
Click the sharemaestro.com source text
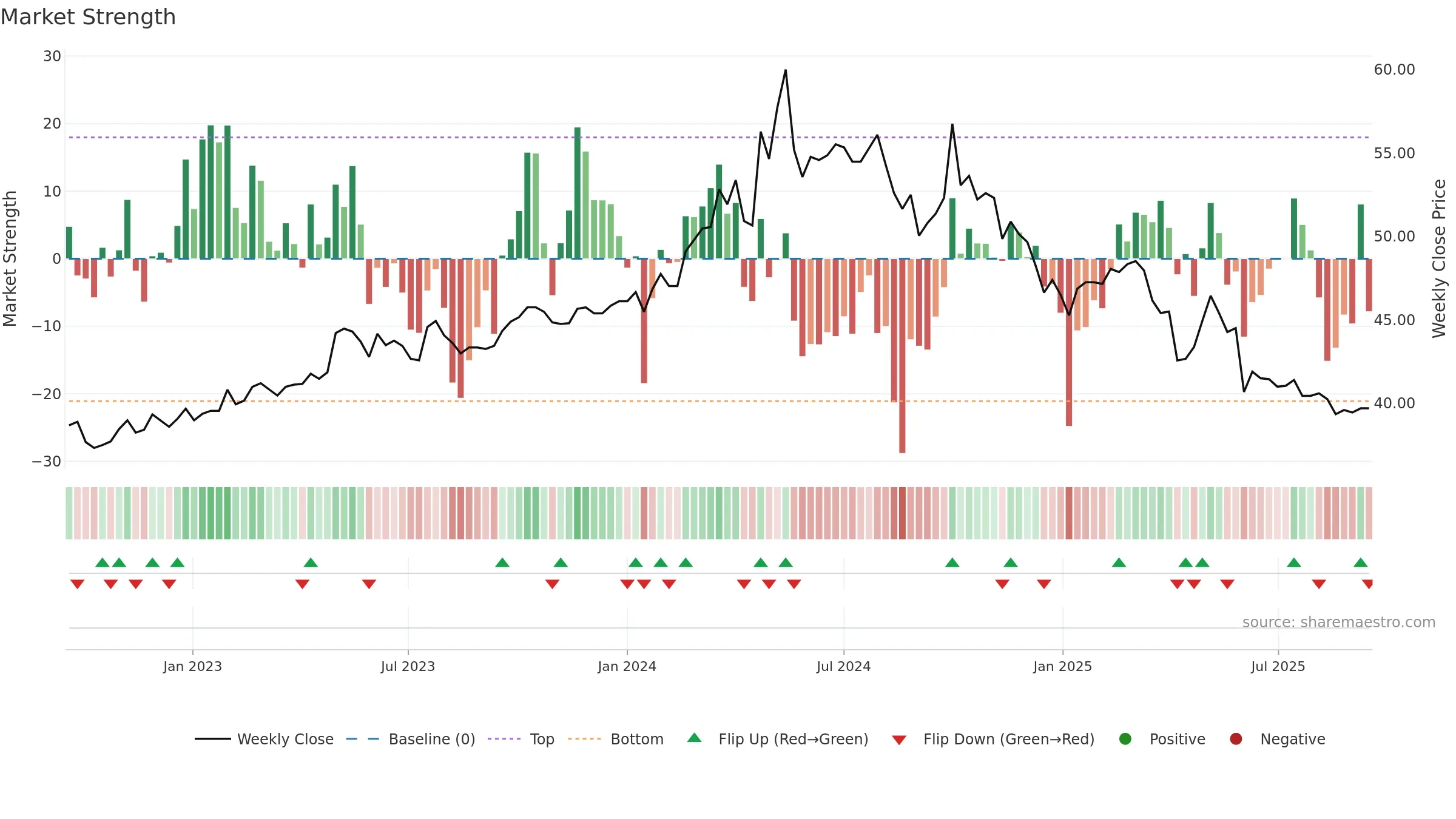[x=1339, y=622]
